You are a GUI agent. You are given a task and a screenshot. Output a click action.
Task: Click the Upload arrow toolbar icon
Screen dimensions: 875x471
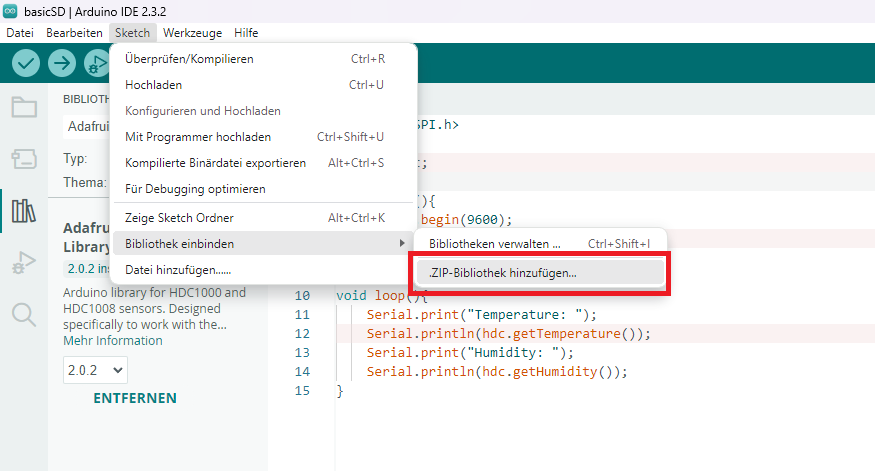pyautogui.click(x=62, y=63)
